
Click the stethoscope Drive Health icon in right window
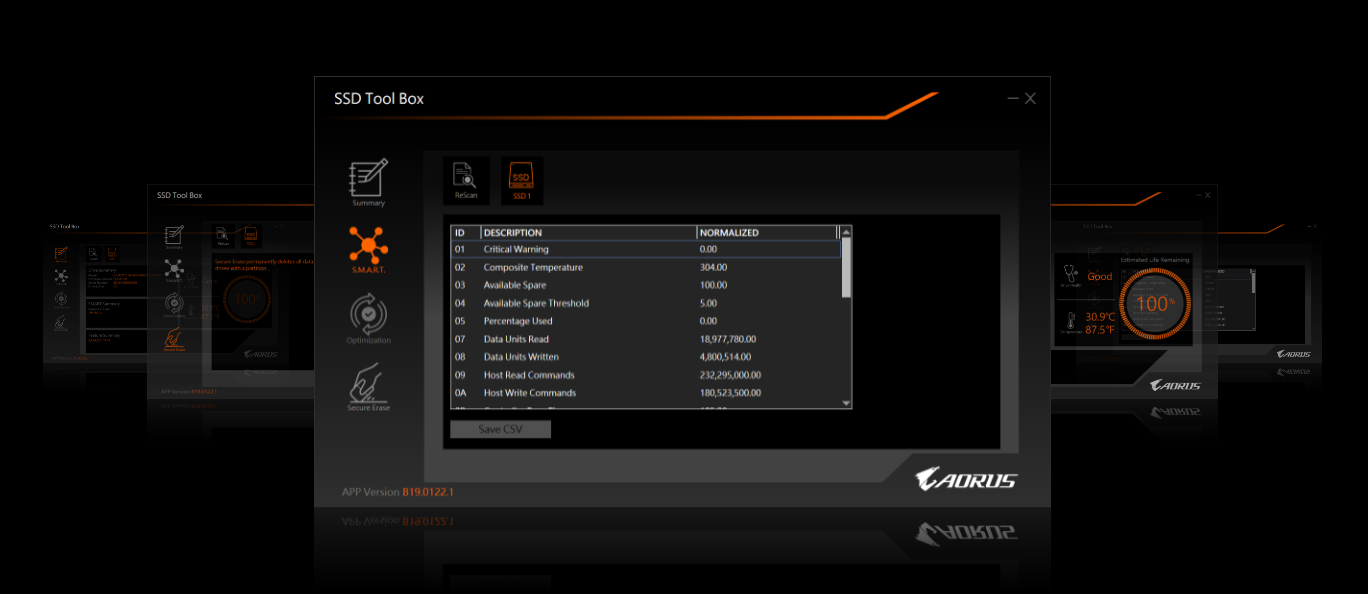click(1069, 273)
